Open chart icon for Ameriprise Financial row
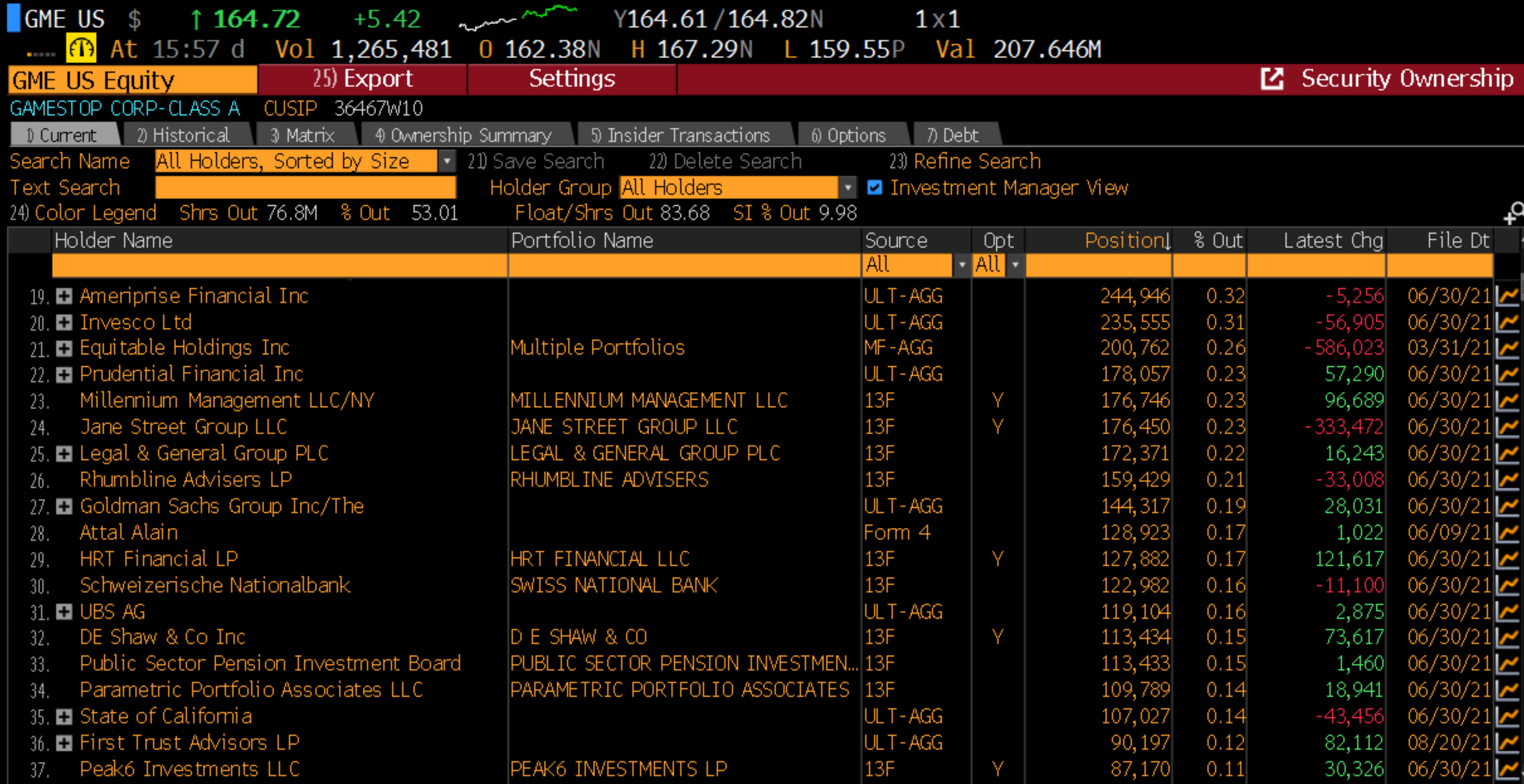The height and width of the screenshot is (784, 1524). click(x=1507, y=296)
